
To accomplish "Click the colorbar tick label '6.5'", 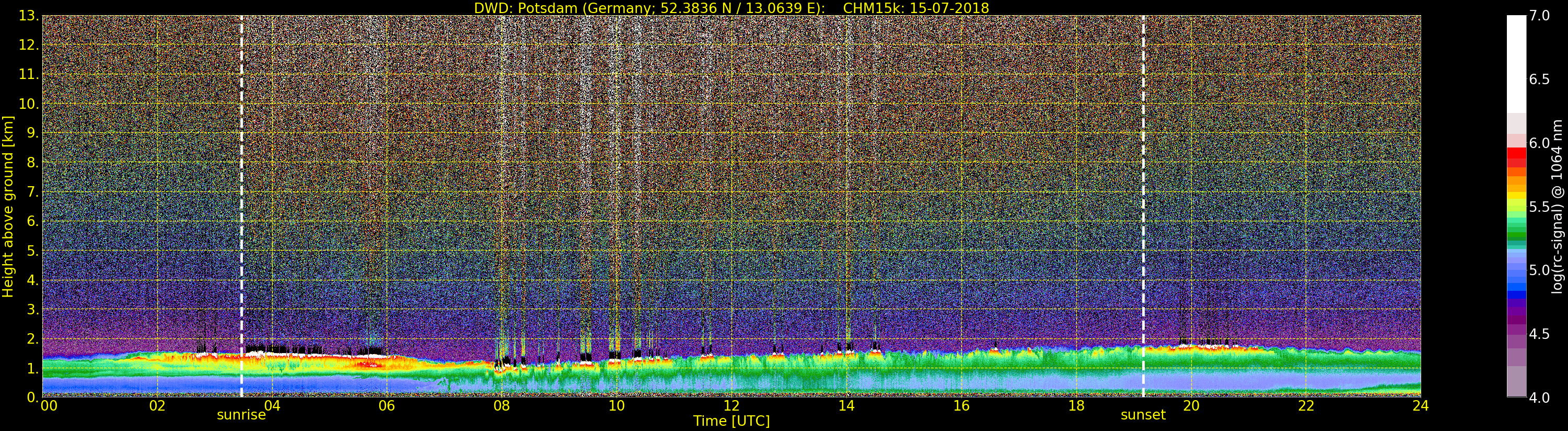I will tap(1539, 80).
